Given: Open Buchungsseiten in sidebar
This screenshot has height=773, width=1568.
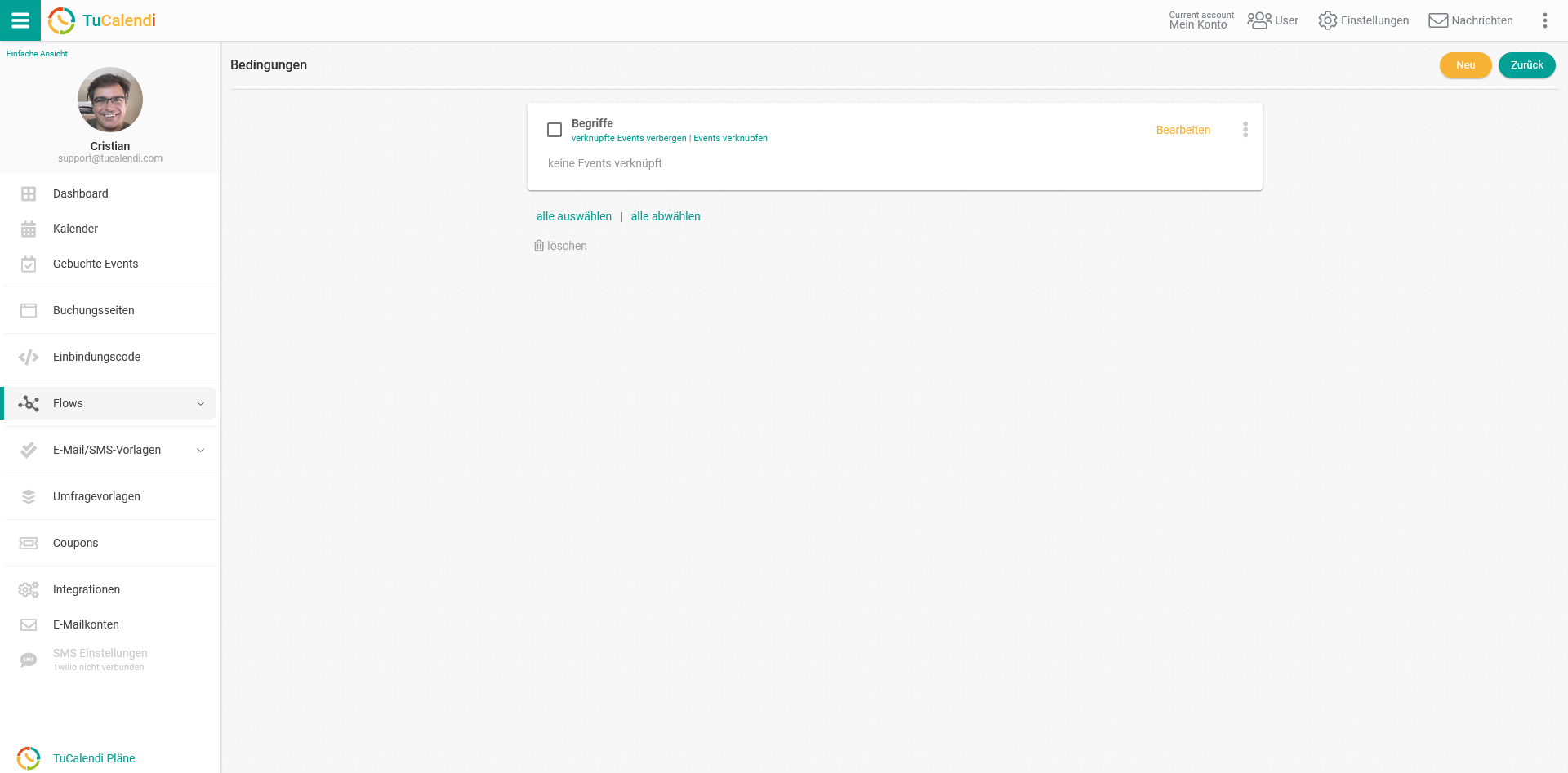Looking at the screenshot, I should click(x=93, y=310).
